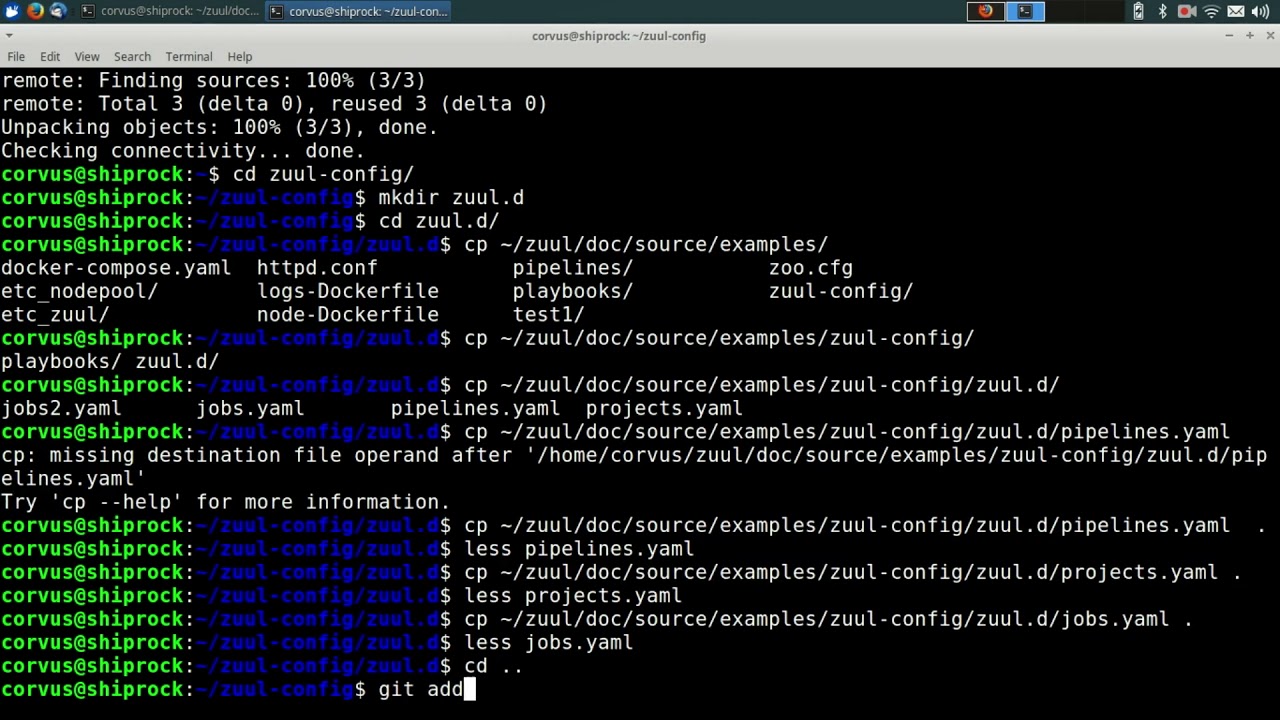Switch to the fourth empty workspace
The height and width of the screenshot is (720, 1280).
1103,11
